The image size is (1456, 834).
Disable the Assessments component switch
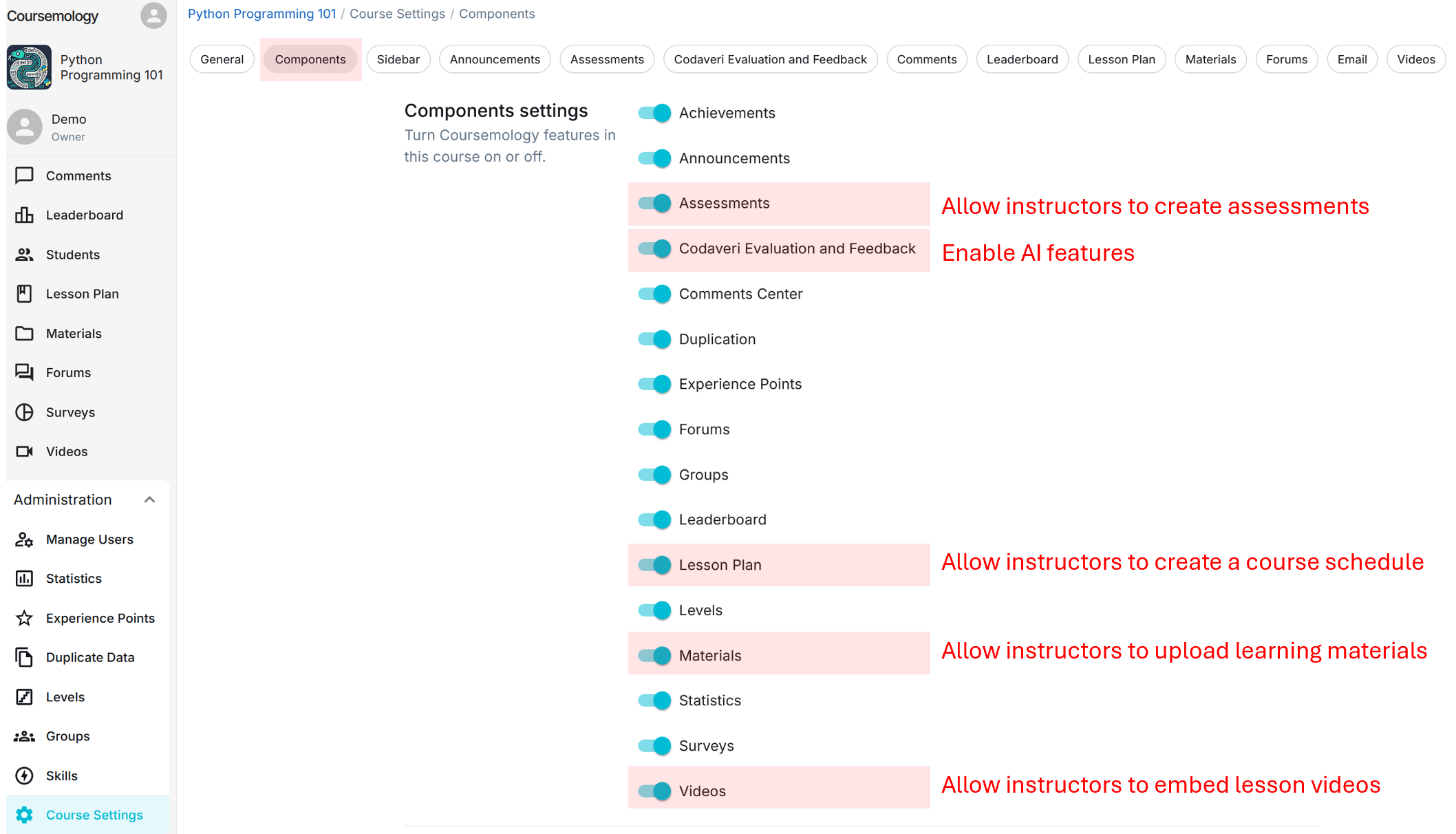[654, 203]
